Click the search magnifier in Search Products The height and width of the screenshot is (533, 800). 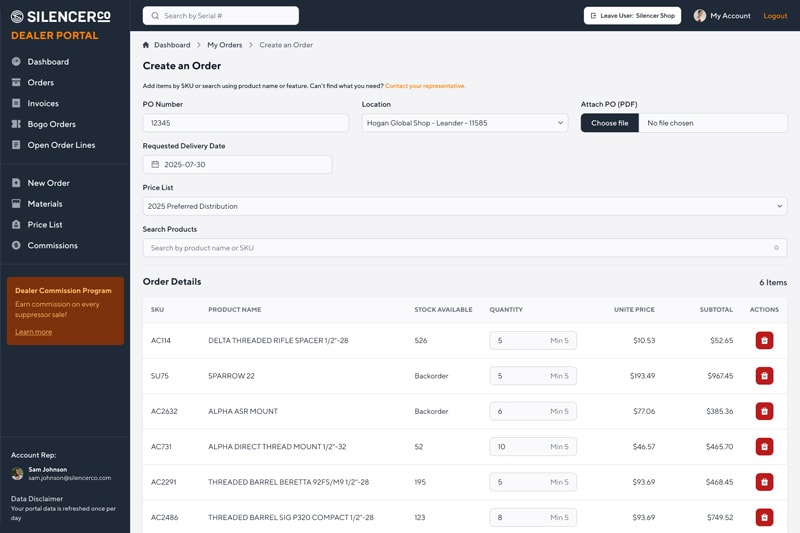(776, 248)
